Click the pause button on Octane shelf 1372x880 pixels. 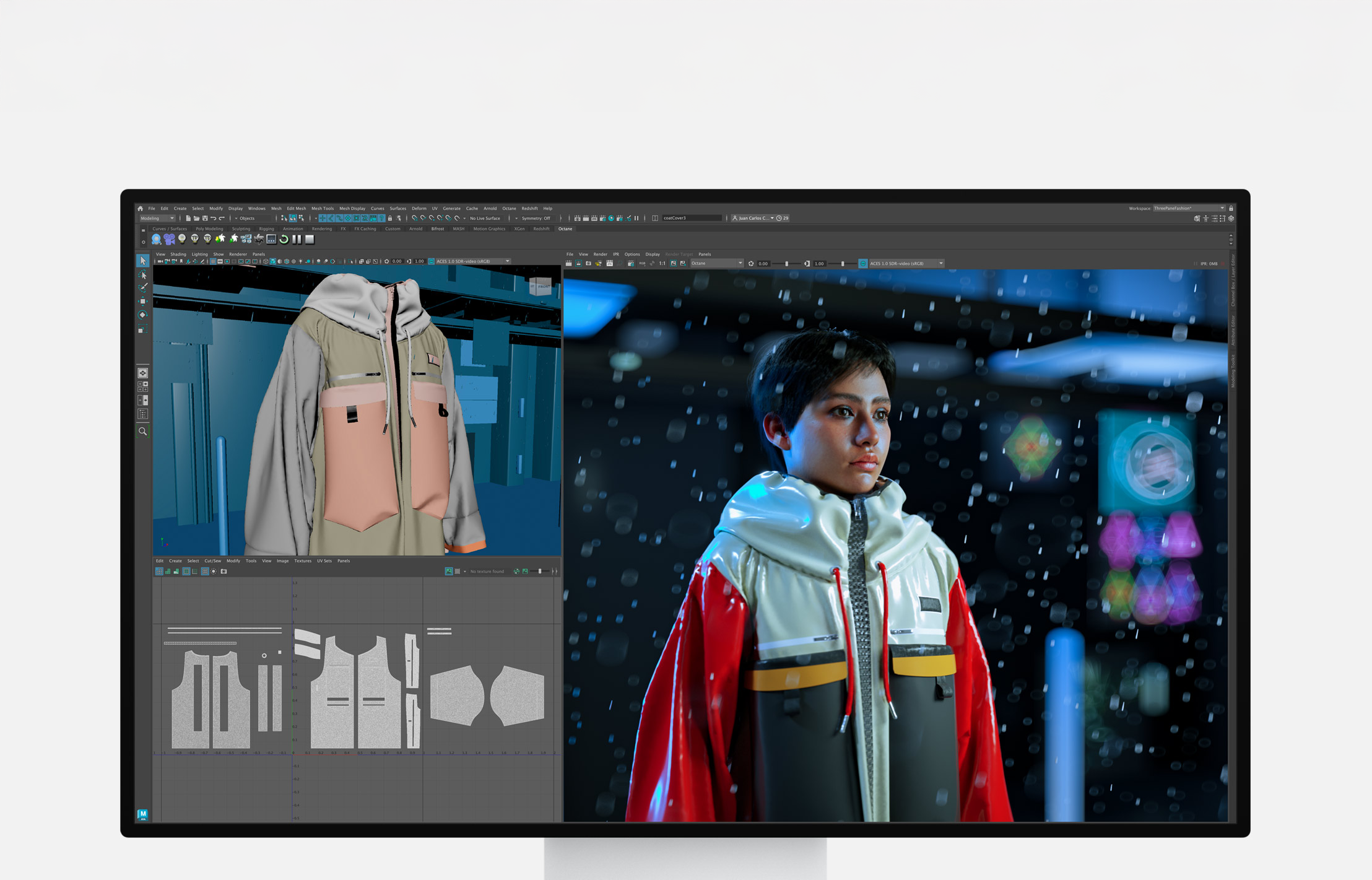[297, 239]
